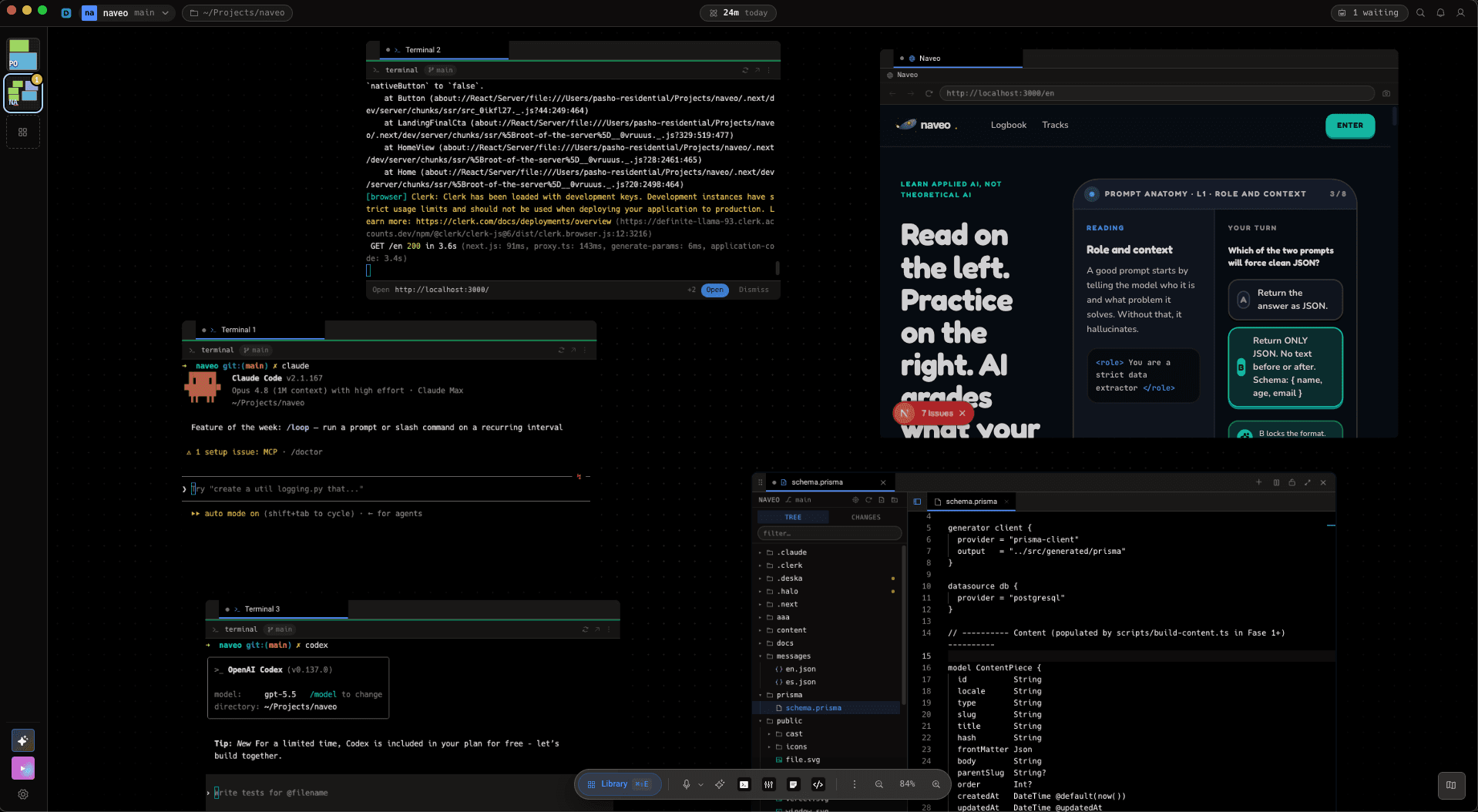Click the new folder icon in explorer header
The width and height of the screenshot is (1478, 812).
895,500
